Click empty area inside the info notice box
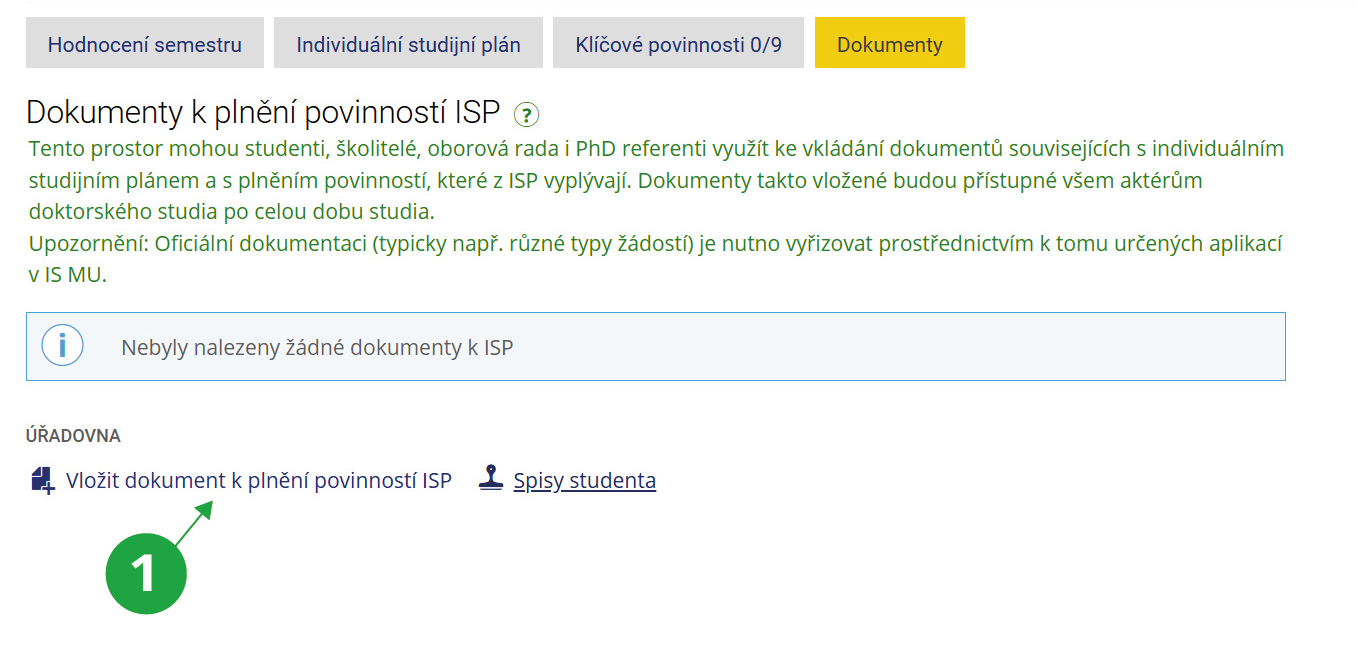1358x647 pixels. (900, 347)
